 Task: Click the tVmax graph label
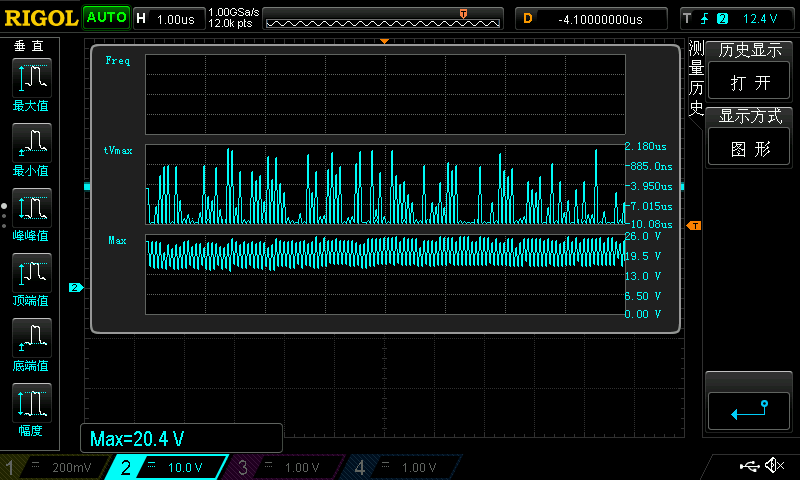click(118, 150)
